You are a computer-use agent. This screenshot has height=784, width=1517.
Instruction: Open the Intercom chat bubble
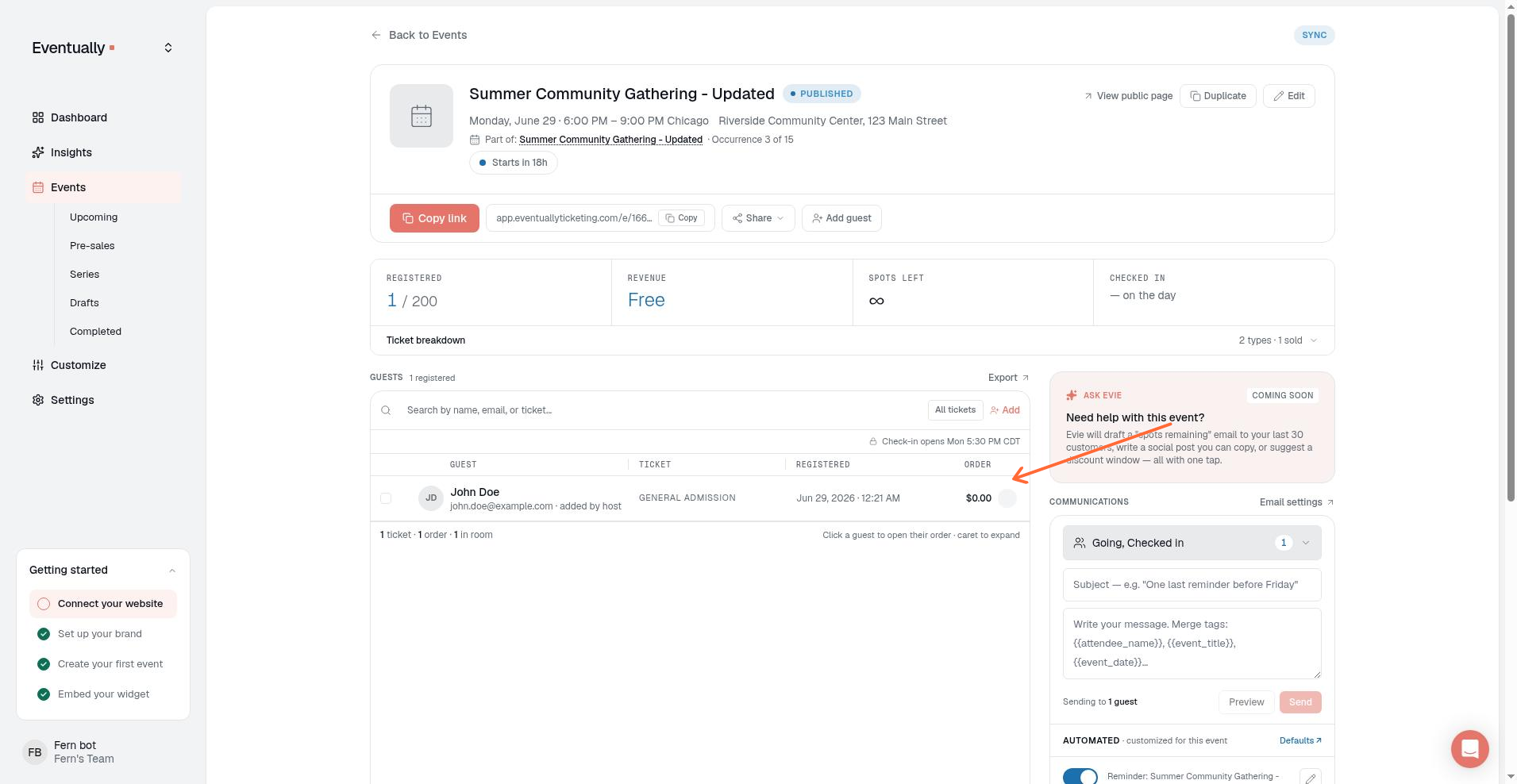point(1469,749)
